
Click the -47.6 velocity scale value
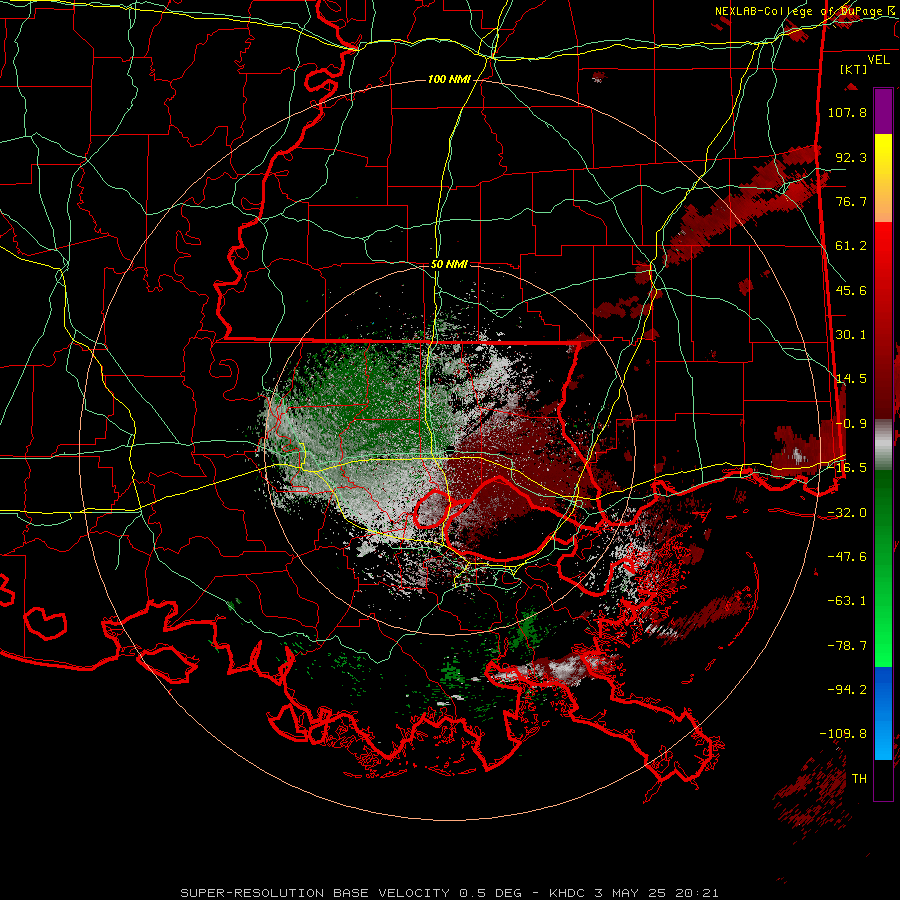point(847,557)
